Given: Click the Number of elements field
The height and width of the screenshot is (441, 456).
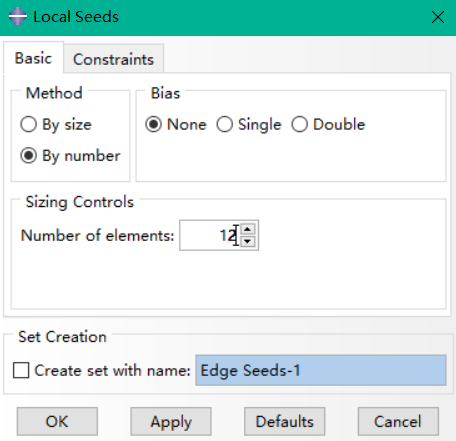Looking at the screenshot, I should pos(210,235).
